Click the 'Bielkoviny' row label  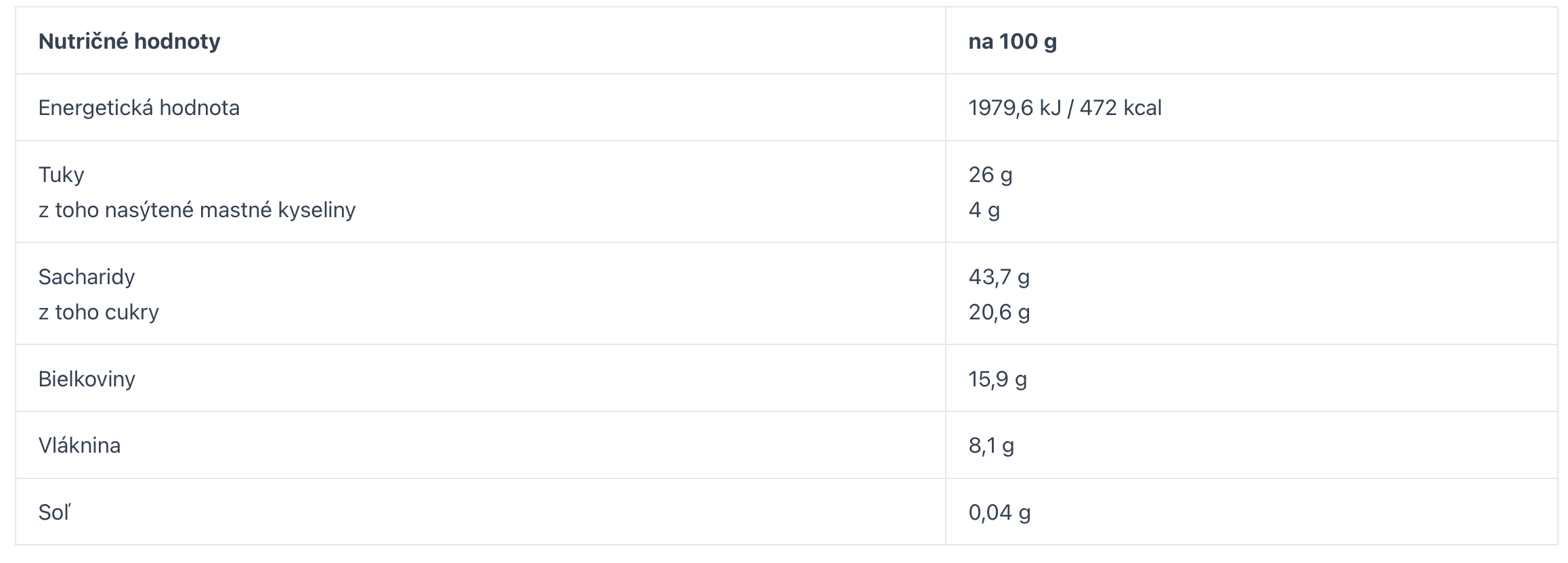[87, 378]
